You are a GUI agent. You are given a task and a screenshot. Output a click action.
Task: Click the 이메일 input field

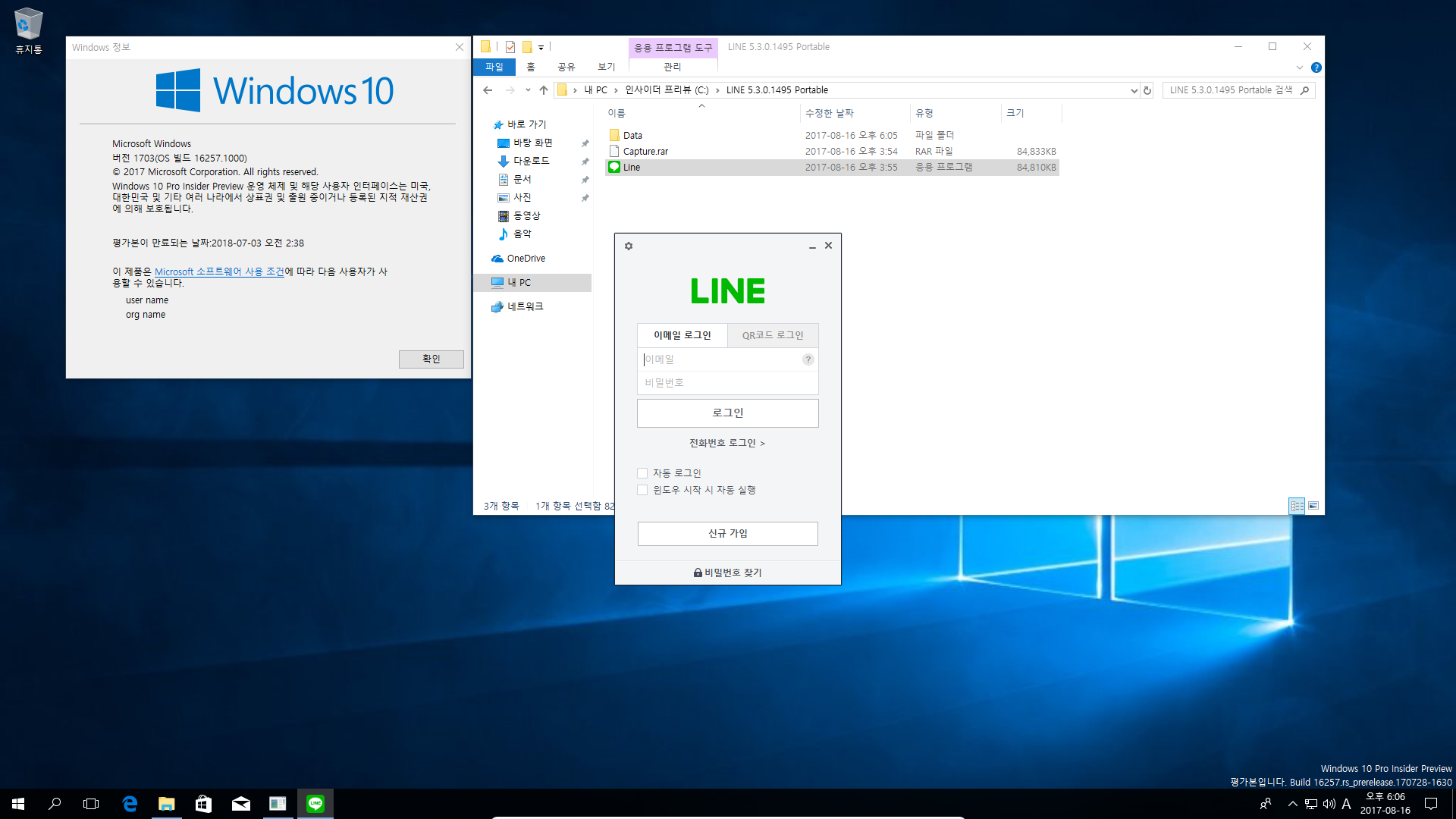(x=720, y=359)
